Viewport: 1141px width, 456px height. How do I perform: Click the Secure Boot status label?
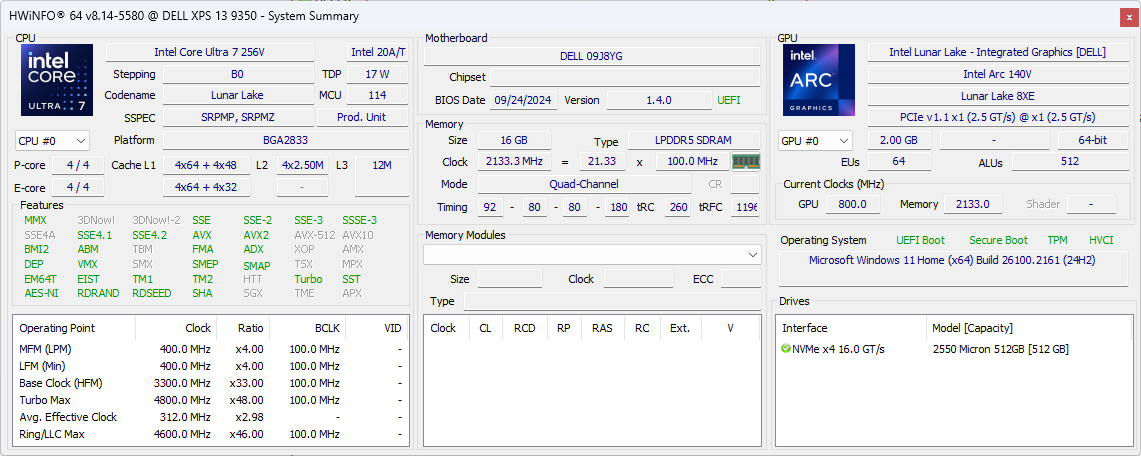pos(997,240)
